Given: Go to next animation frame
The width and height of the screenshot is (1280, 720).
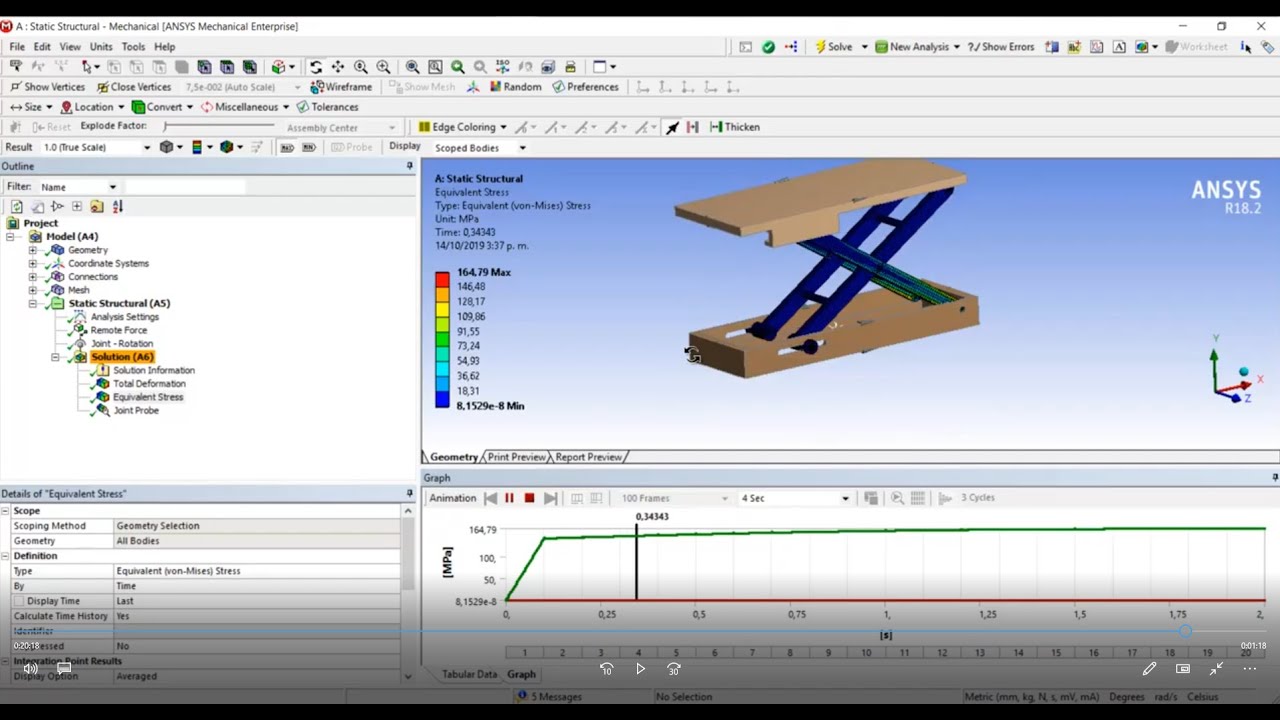Looking at the screenshot, I should click(x=551, y=498).
